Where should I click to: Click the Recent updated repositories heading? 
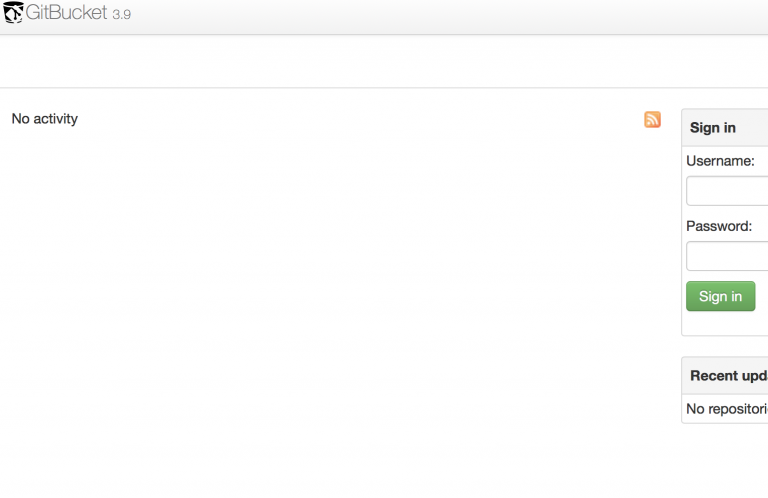(729, 376)
